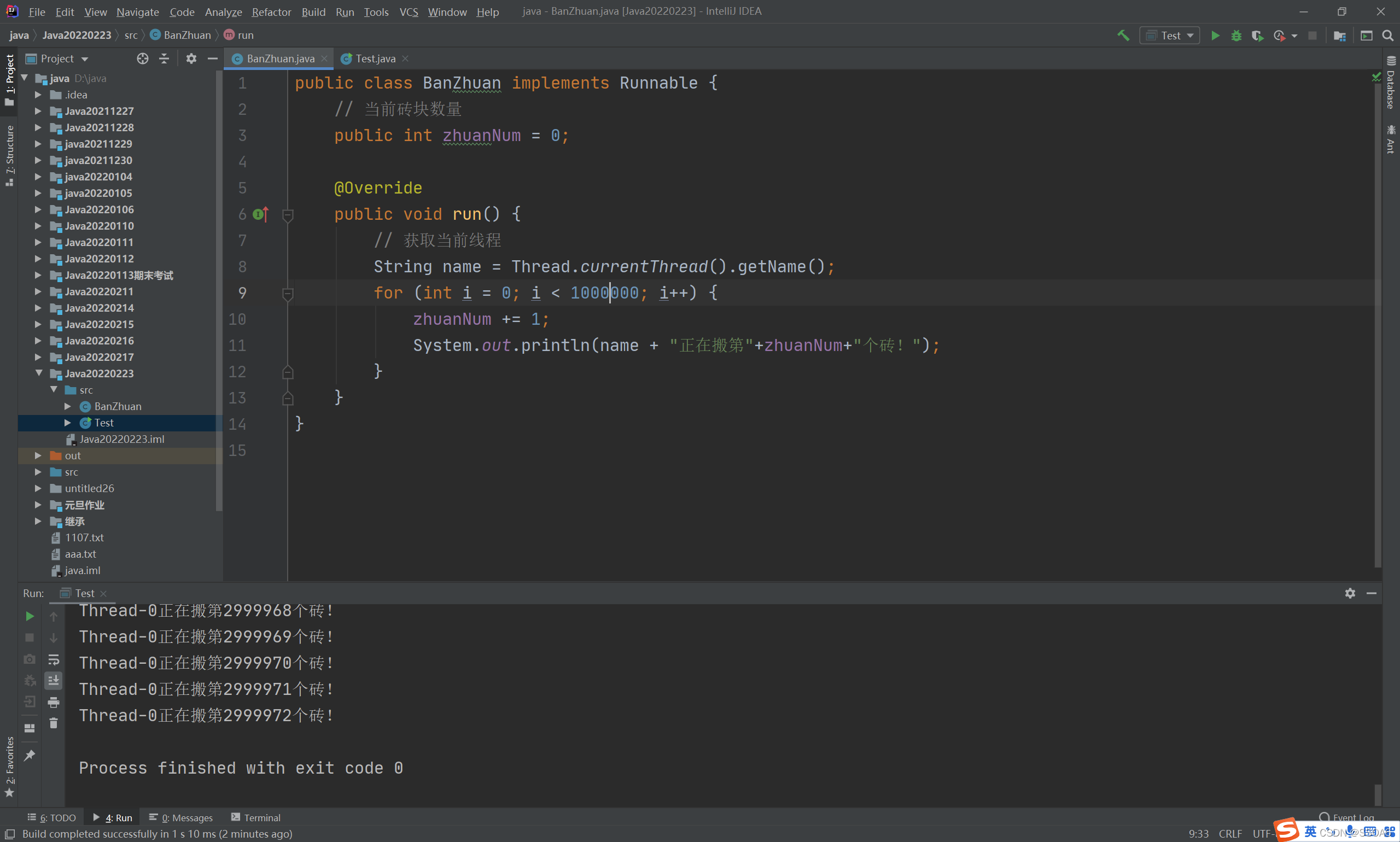The image size is (1400, 842).
Task: Click the Stop process toolbar icon
Action: point(1312,35)
